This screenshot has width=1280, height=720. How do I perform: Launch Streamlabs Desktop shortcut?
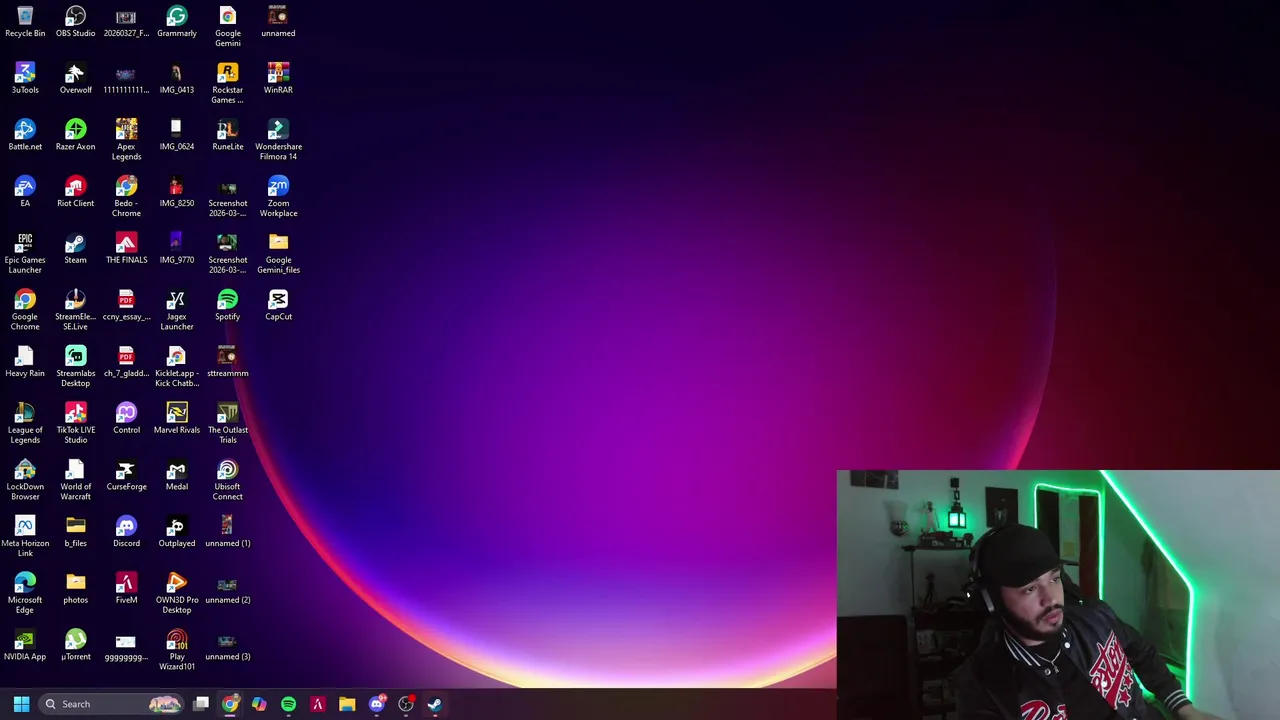coord(75,367)
